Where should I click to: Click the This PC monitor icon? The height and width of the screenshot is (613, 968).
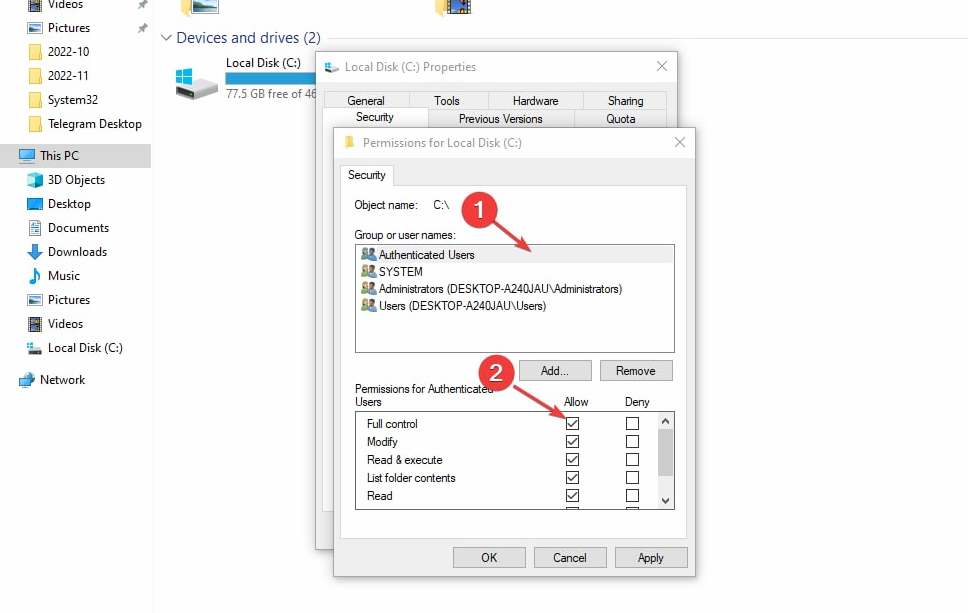tap(27, 156)
